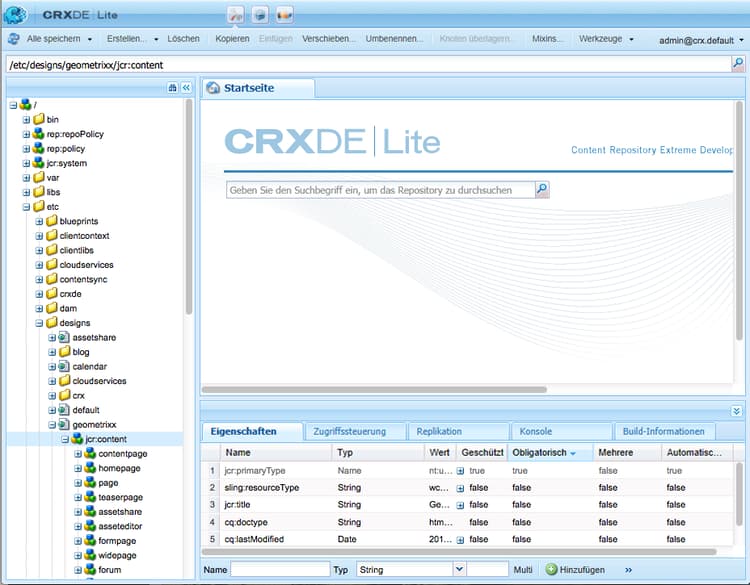The width and height of the screenshot is (750, 585).
Task: Click the root node icon in the tree
Action: (x=25, y=104)
